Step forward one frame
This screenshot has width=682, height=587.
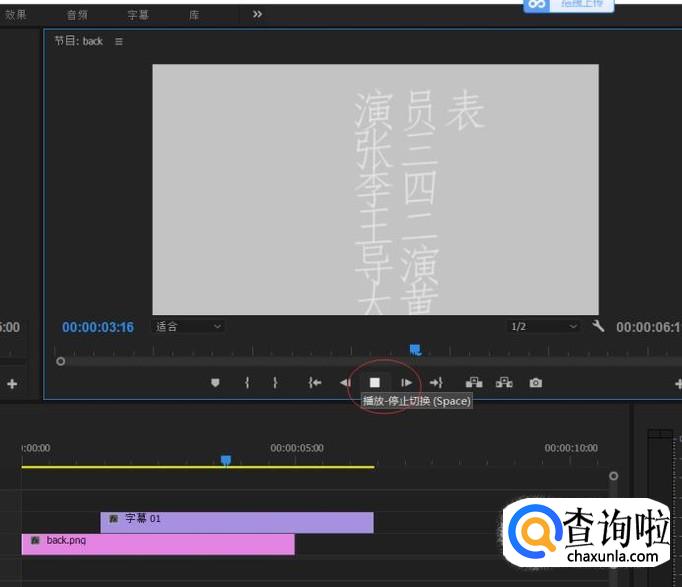tap(406, 382)
